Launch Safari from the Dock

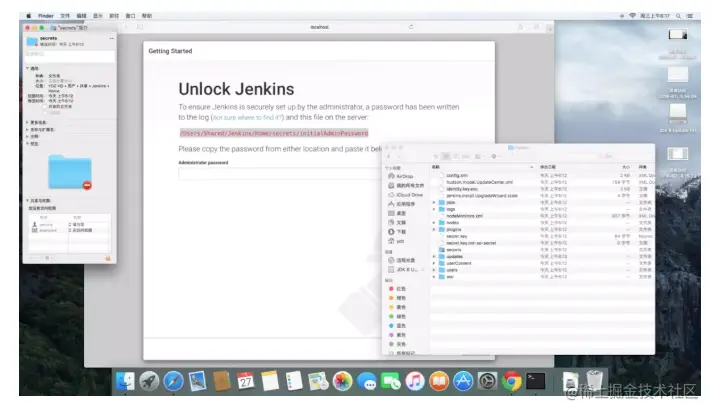pos(173,381)
